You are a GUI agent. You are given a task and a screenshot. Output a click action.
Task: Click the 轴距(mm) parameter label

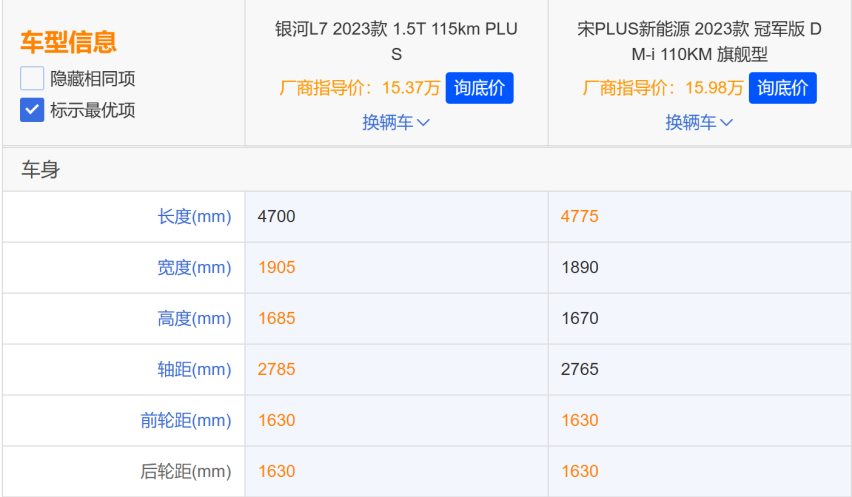(x=194, y=369)
